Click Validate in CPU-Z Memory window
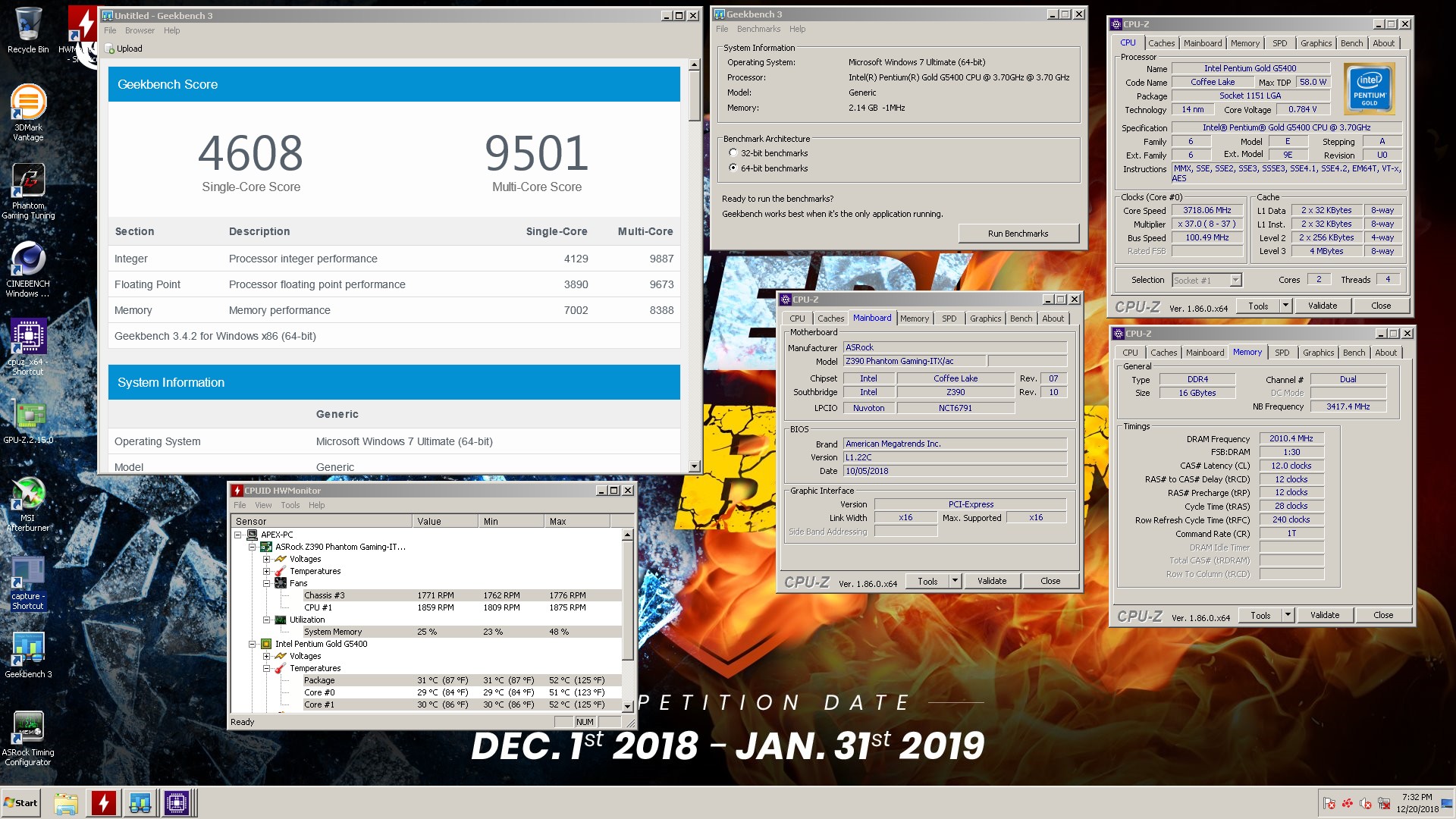Image resolution: width=1456 pixels, height=819 pixels. (1324, 615)
